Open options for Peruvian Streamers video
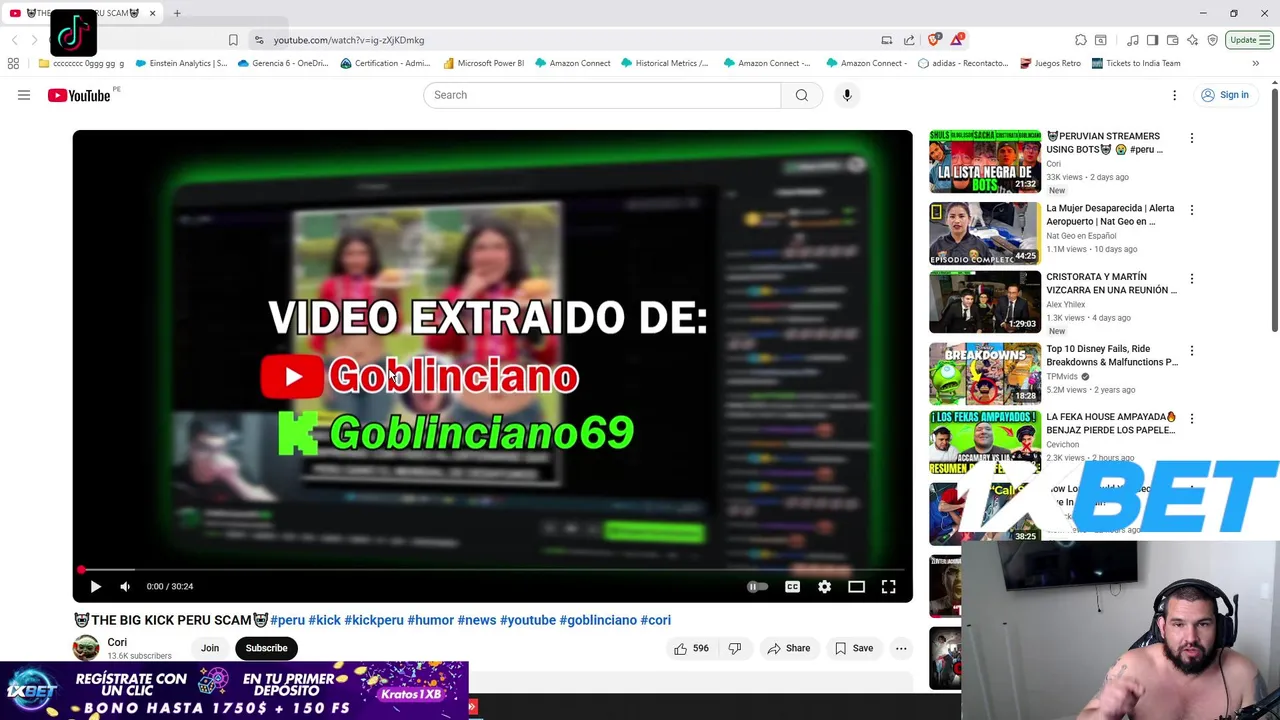The image size is (1280, 720). pyautogui.click(x=1191, y=138)
